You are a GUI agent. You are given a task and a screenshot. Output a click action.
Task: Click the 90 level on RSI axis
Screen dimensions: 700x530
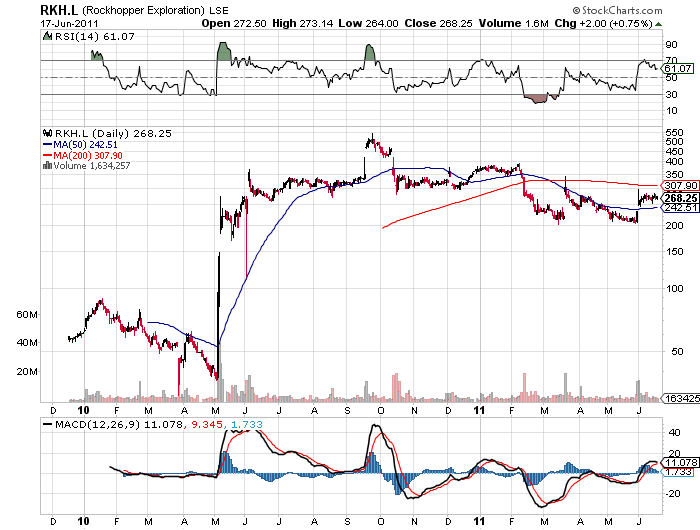coord(671,45)
